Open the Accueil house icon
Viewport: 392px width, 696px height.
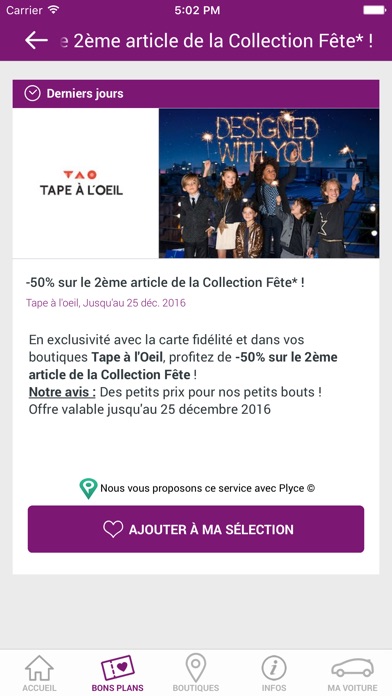click(x=40, y=668)
